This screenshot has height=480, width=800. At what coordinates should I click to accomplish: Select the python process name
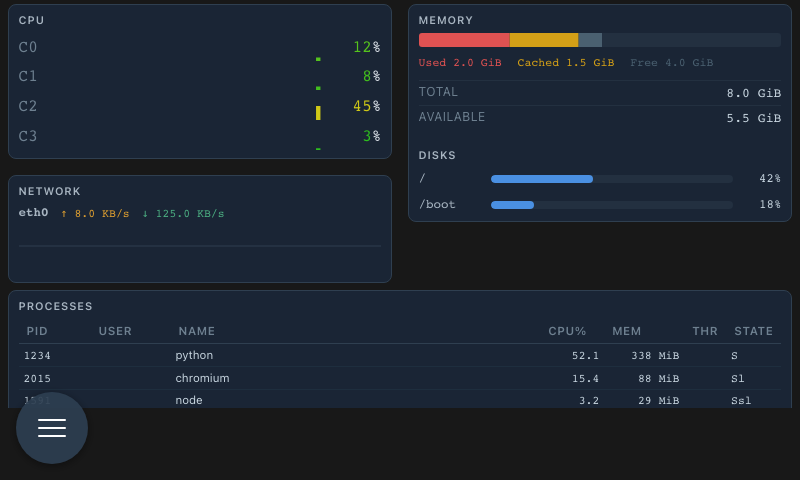click(194, 355)
